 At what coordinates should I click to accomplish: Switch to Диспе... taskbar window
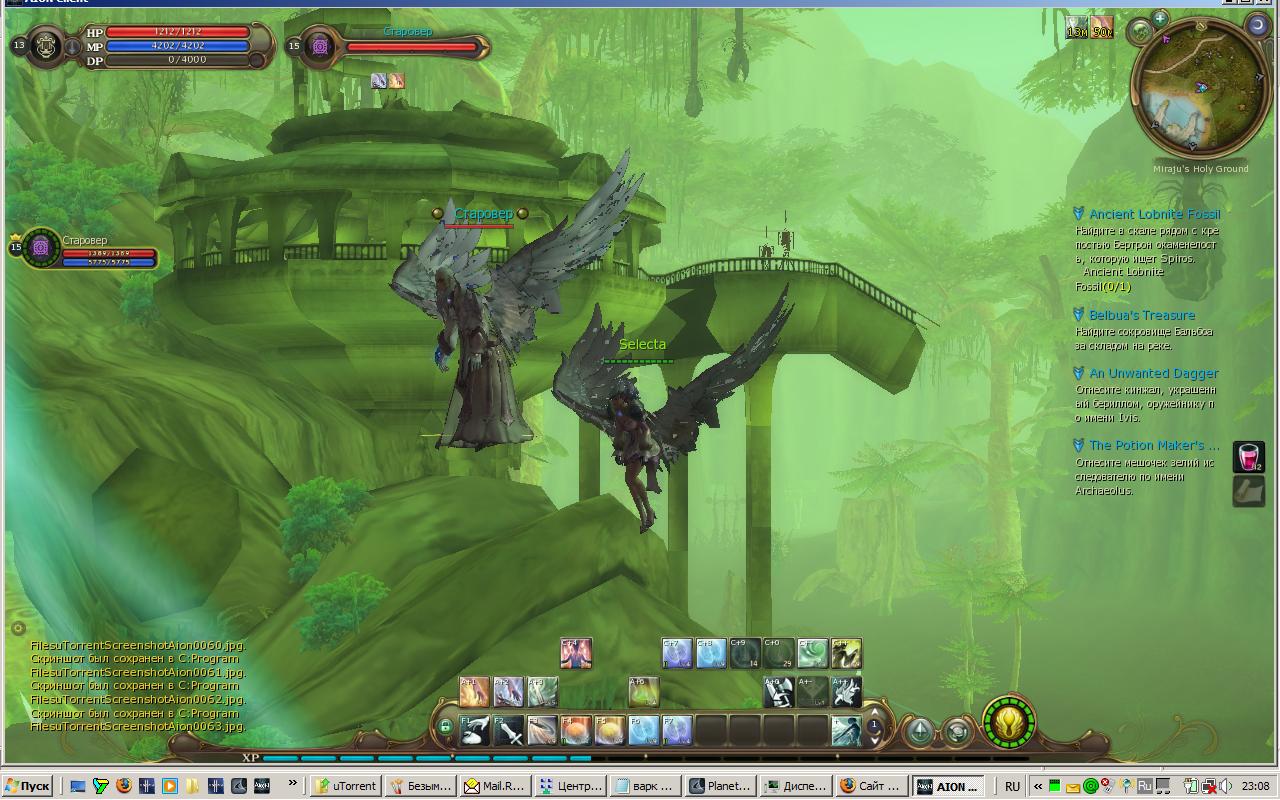tap(795, 786)
